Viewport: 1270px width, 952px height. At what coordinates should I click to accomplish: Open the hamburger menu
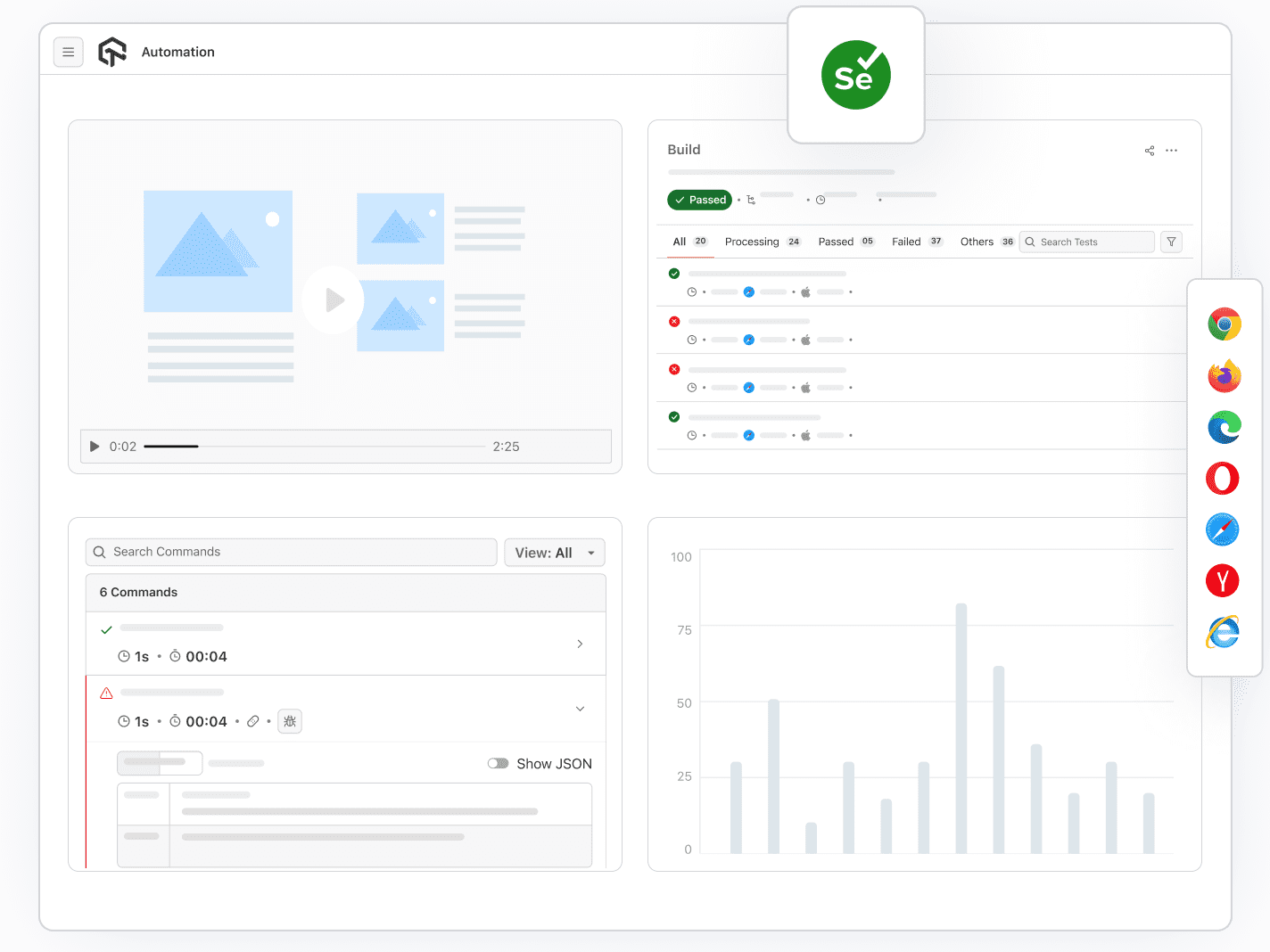(69, 53)
